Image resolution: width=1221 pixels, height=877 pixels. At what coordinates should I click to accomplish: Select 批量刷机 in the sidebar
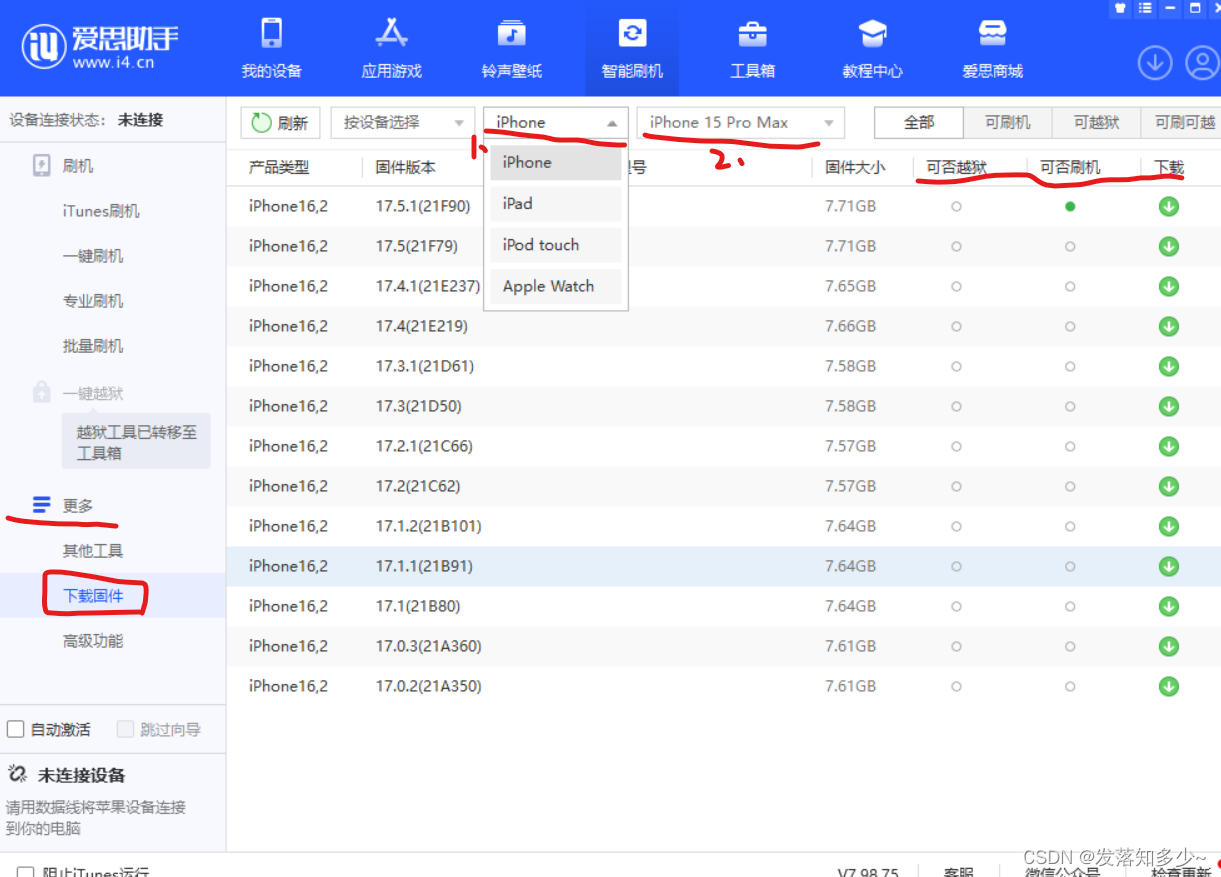click(93, 346)
